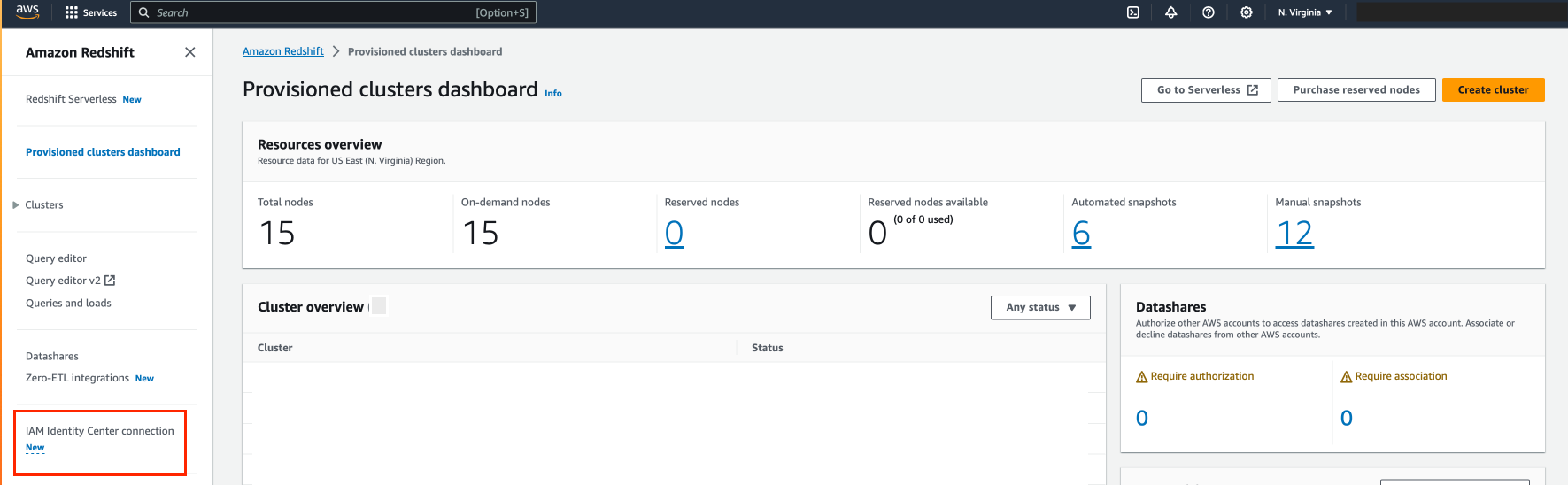Click the AWS logo icon
The height and width of the screenshot is (485, 1568).
27,12
